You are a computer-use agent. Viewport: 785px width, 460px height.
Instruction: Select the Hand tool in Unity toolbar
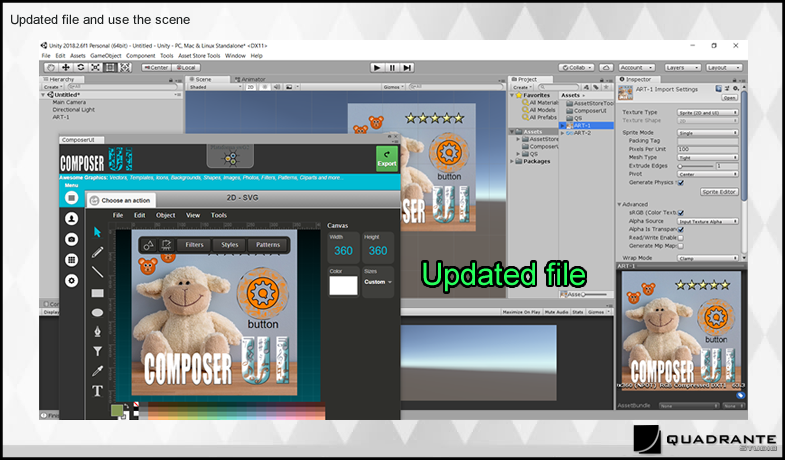tap(51, 68)
